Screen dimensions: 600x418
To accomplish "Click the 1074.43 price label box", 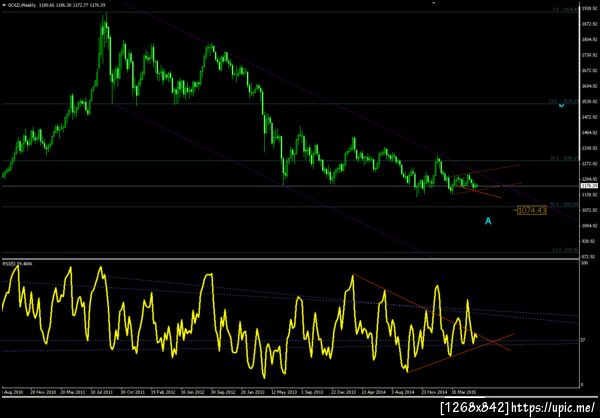I will tap(532, 210).
